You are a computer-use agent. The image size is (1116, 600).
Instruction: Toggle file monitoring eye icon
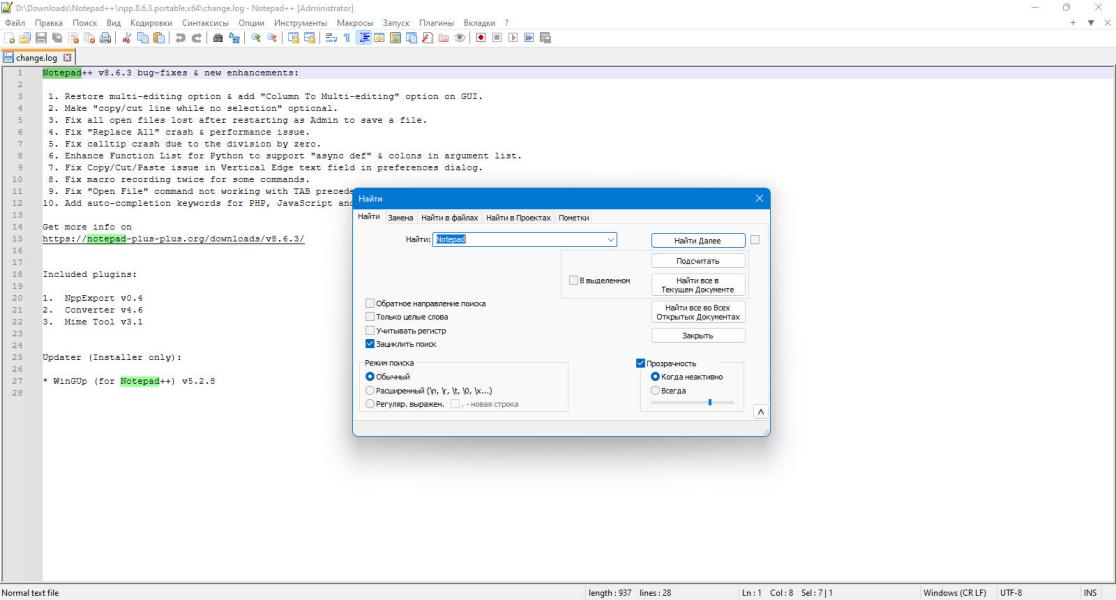[460, 38]
